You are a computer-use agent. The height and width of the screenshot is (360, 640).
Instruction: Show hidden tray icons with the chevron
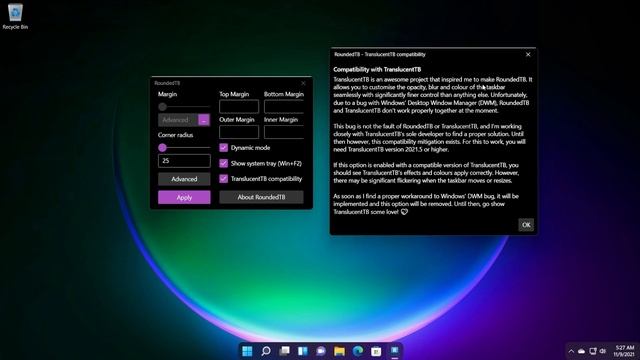571,351
